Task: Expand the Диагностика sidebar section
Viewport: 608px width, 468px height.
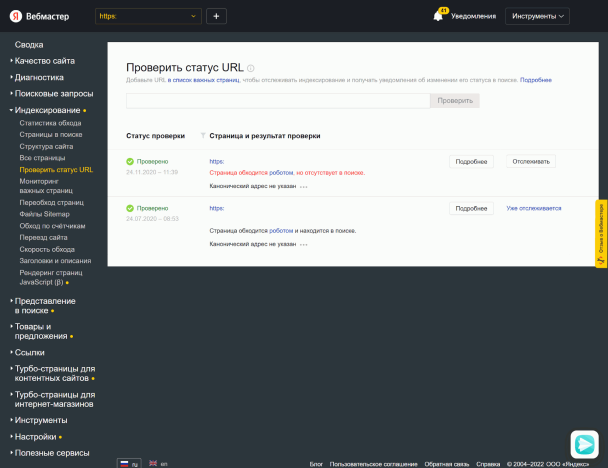Action: click(x=39, y=77)
